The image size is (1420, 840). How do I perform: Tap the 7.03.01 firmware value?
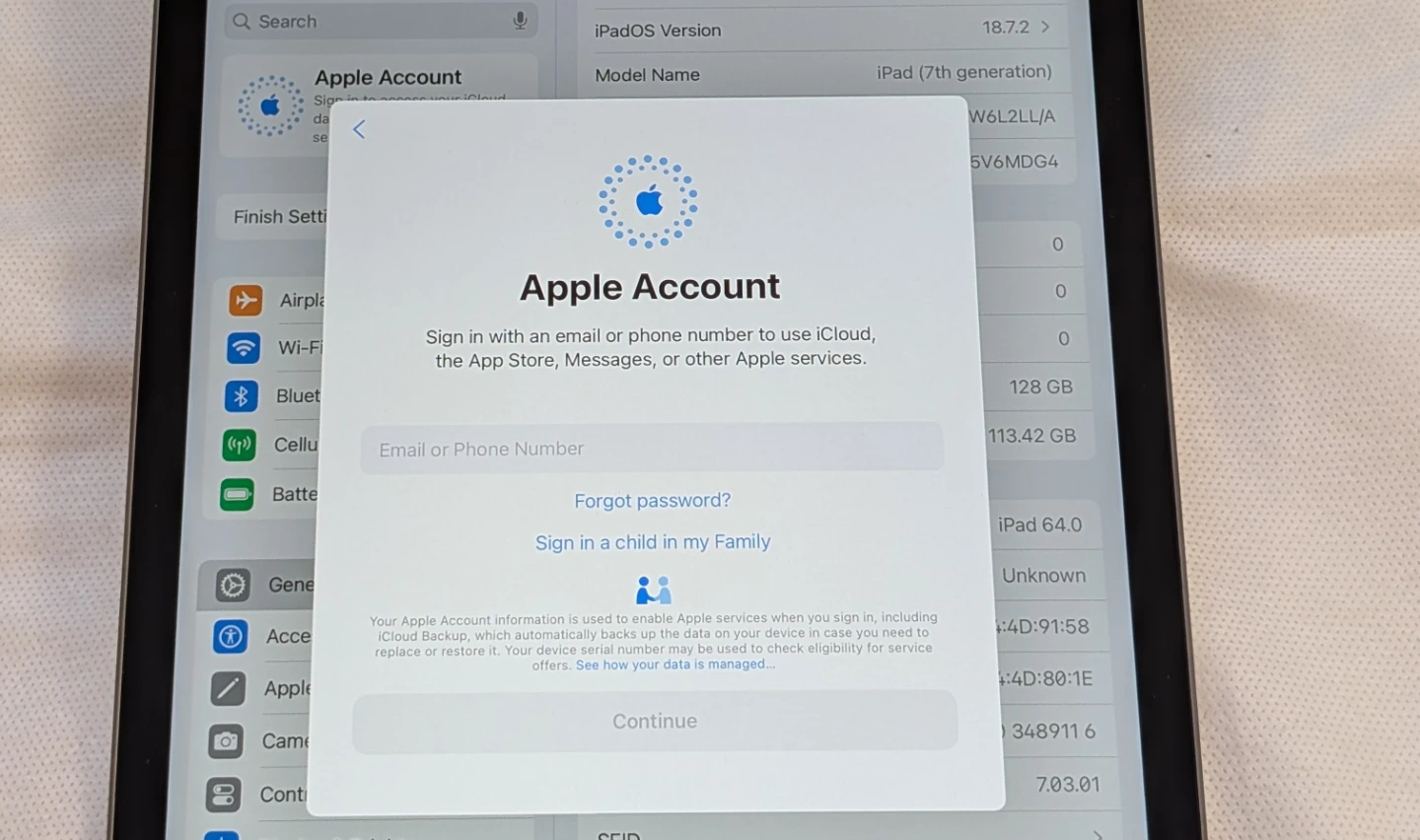pos(1067,785)
